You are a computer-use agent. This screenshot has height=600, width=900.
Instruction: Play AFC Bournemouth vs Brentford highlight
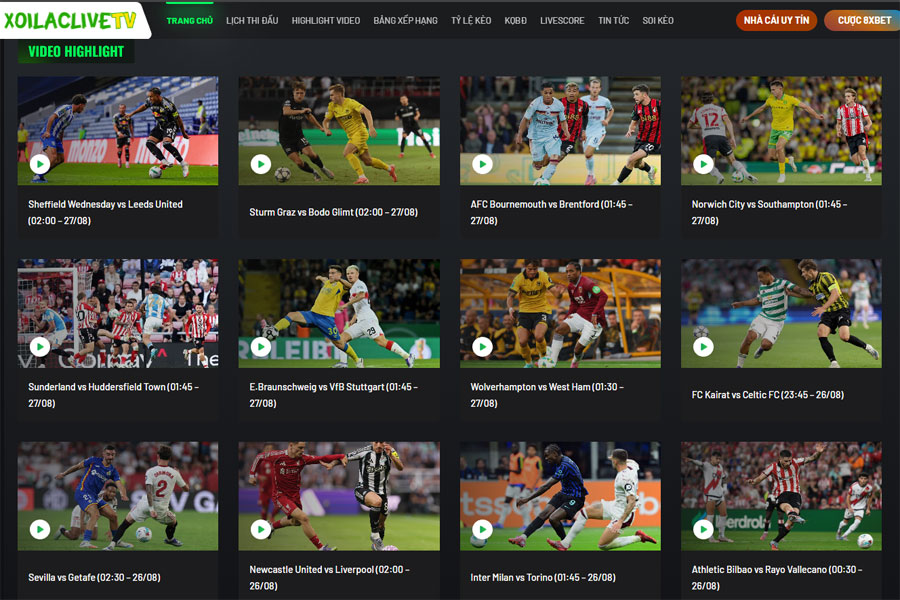[482, 164]
